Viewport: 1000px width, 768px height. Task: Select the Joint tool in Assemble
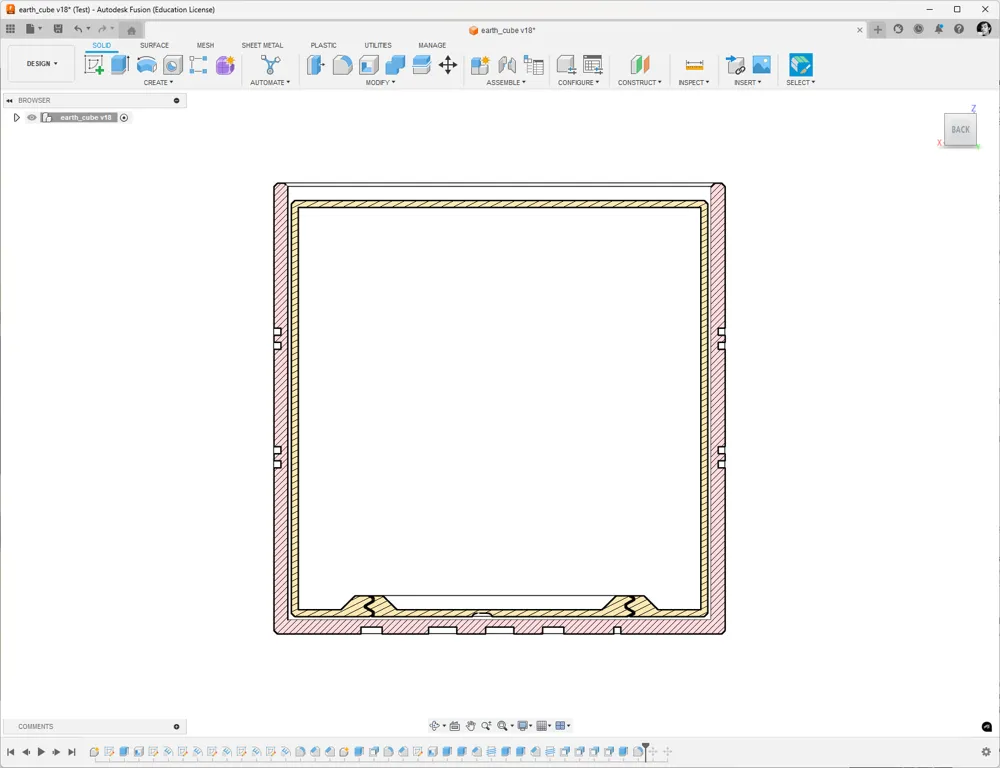click(507, 64)
